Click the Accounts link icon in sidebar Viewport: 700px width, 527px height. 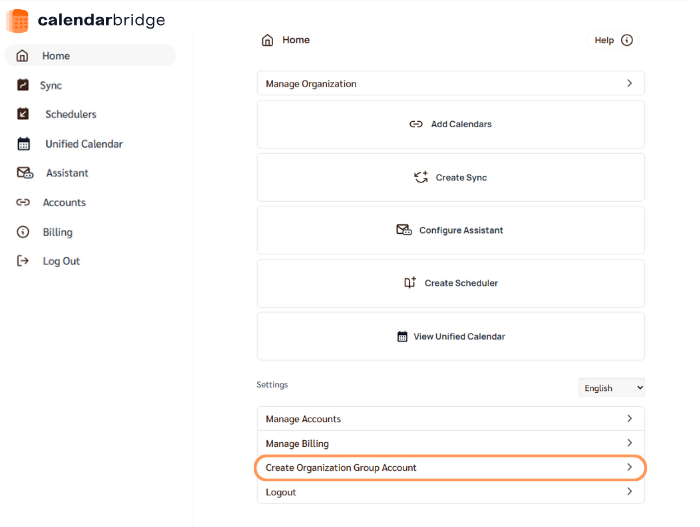tap(23, 202)
